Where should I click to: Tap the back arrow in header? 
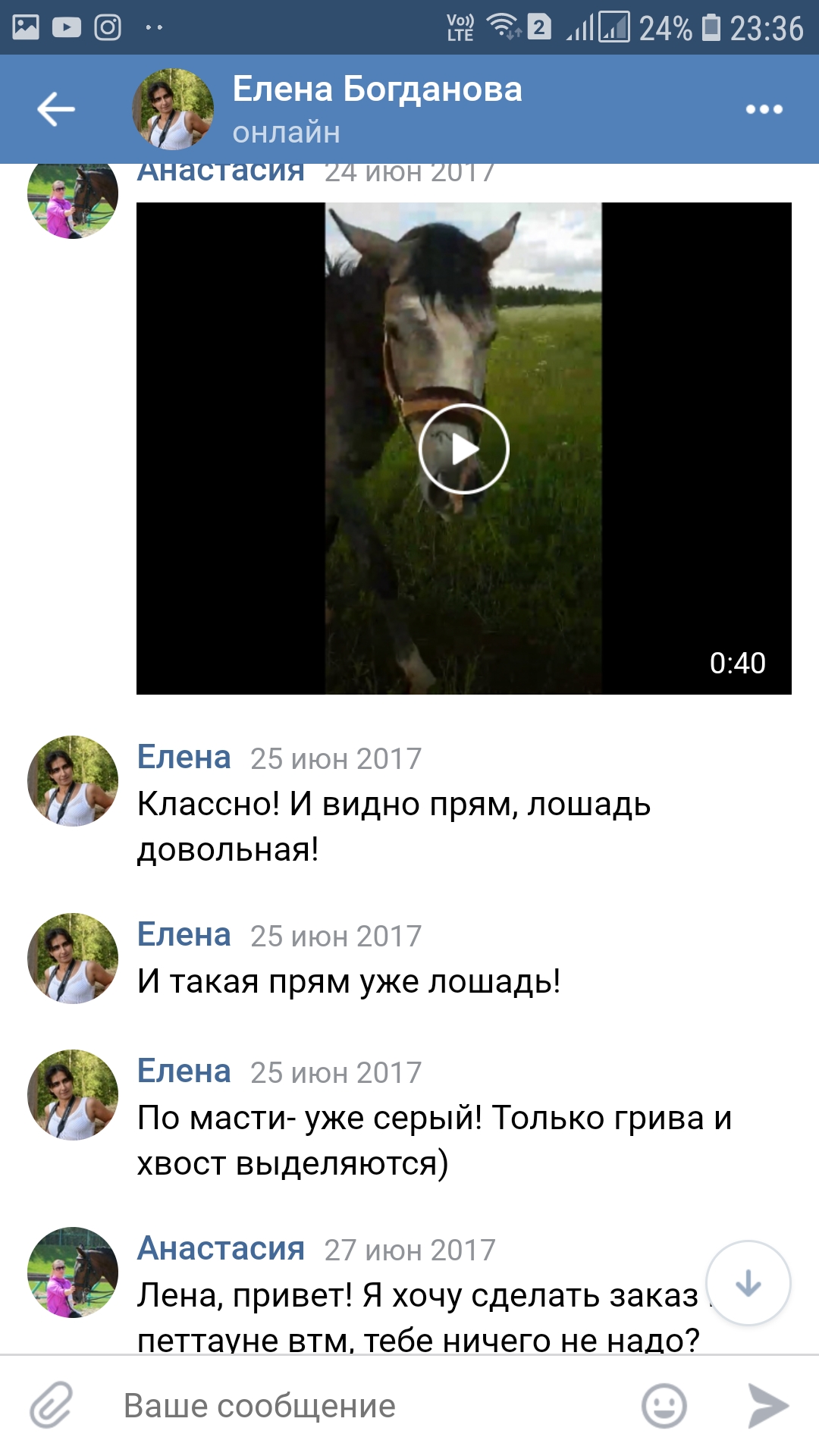click(x=56, y=109)
